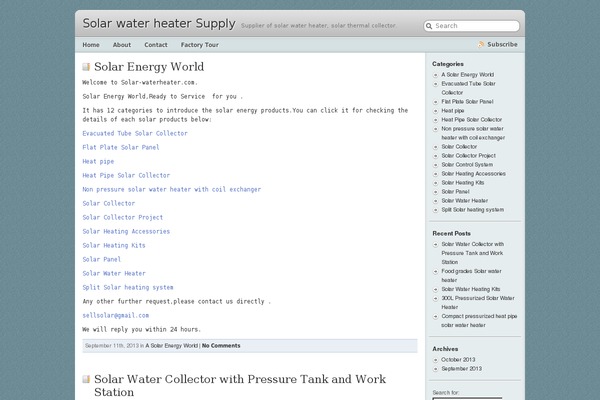Select Heat Pipe Solar Collector sidebar category

coord(471,120)
